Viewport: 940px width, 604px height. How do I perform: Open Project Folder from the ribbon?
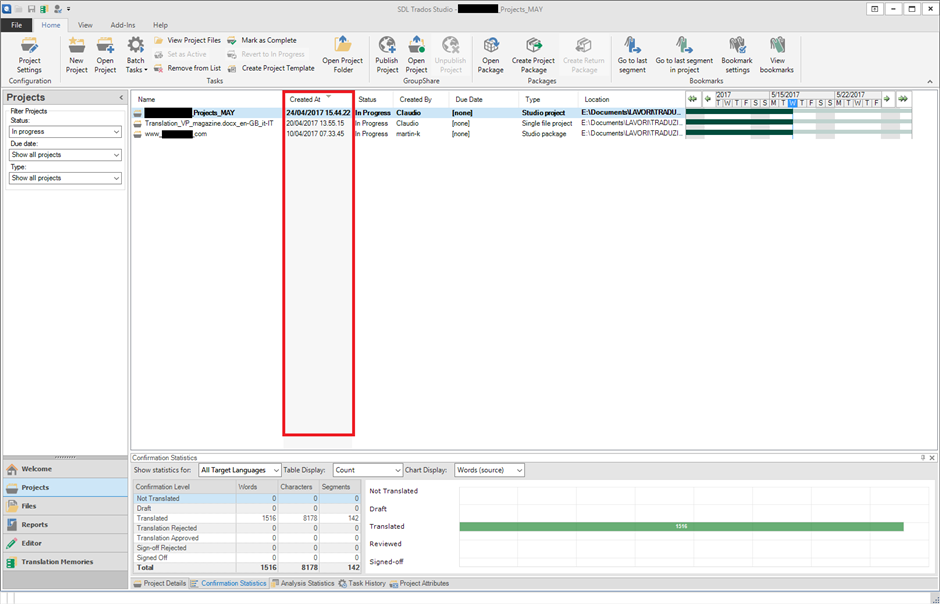[x=342, y=55]
